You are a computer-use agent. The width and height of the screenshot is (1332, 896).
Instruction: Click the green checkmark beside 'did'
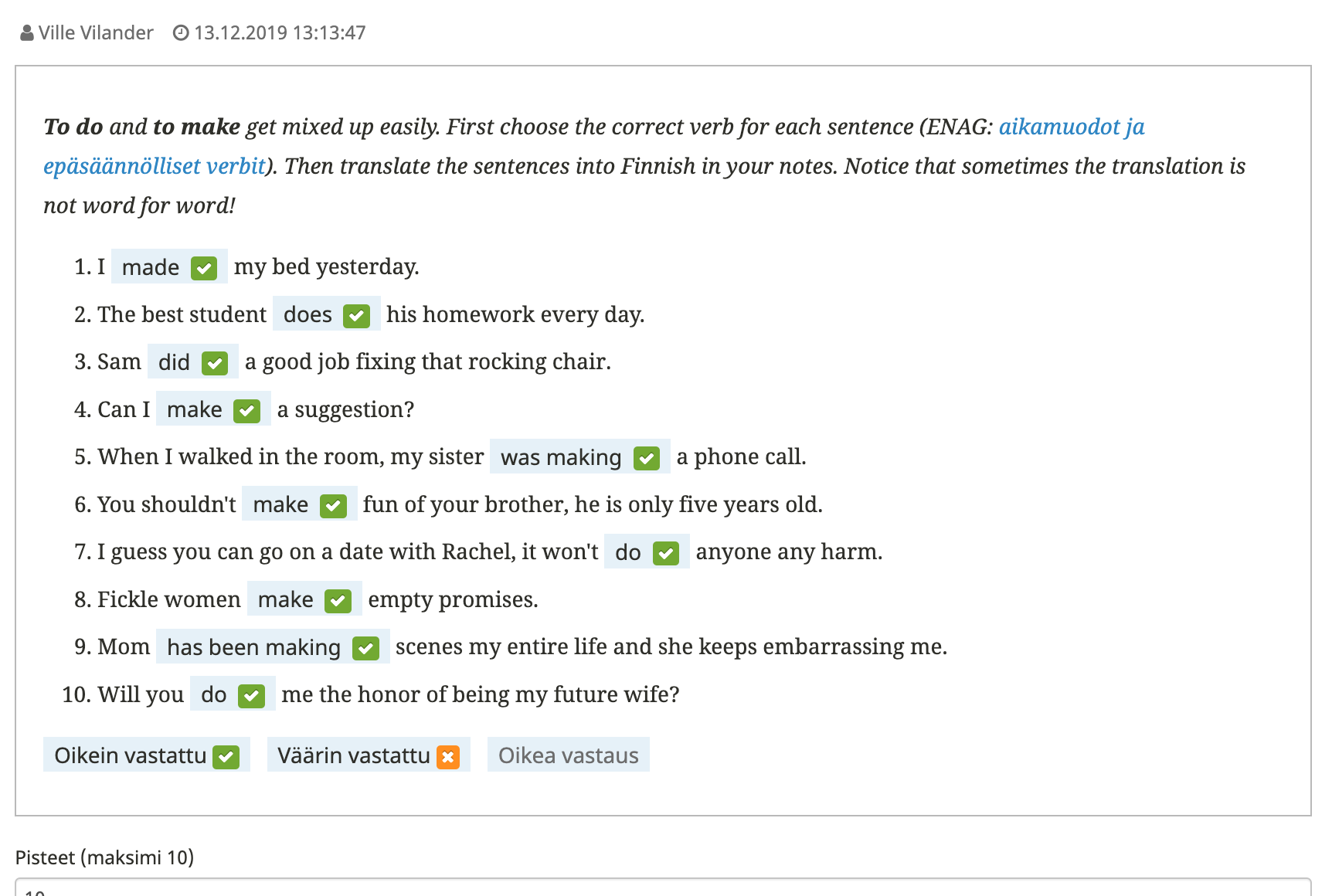pos(215,363)
